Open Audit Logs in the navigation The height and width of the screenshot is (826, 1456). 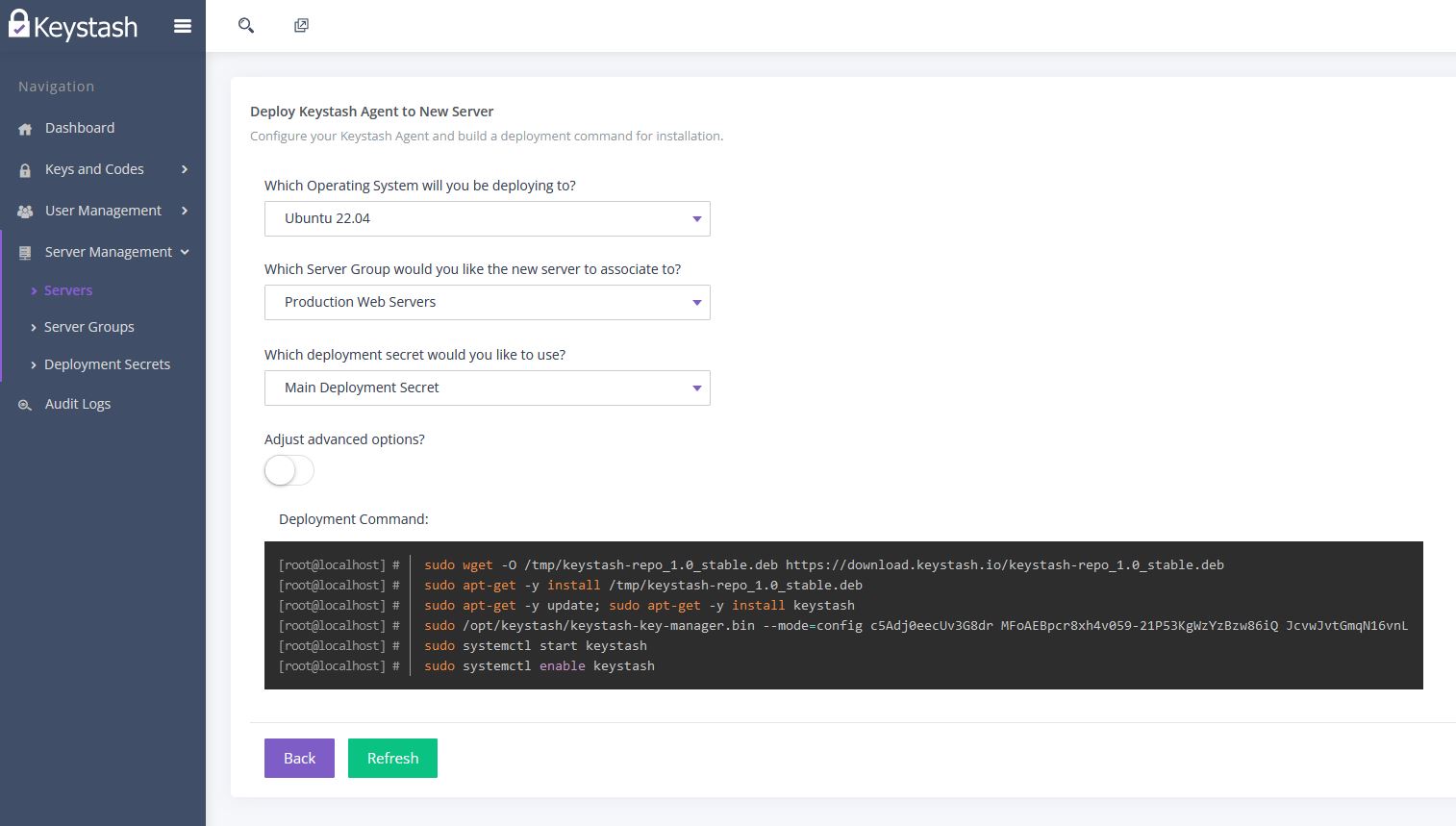click(x=78, y=404)
